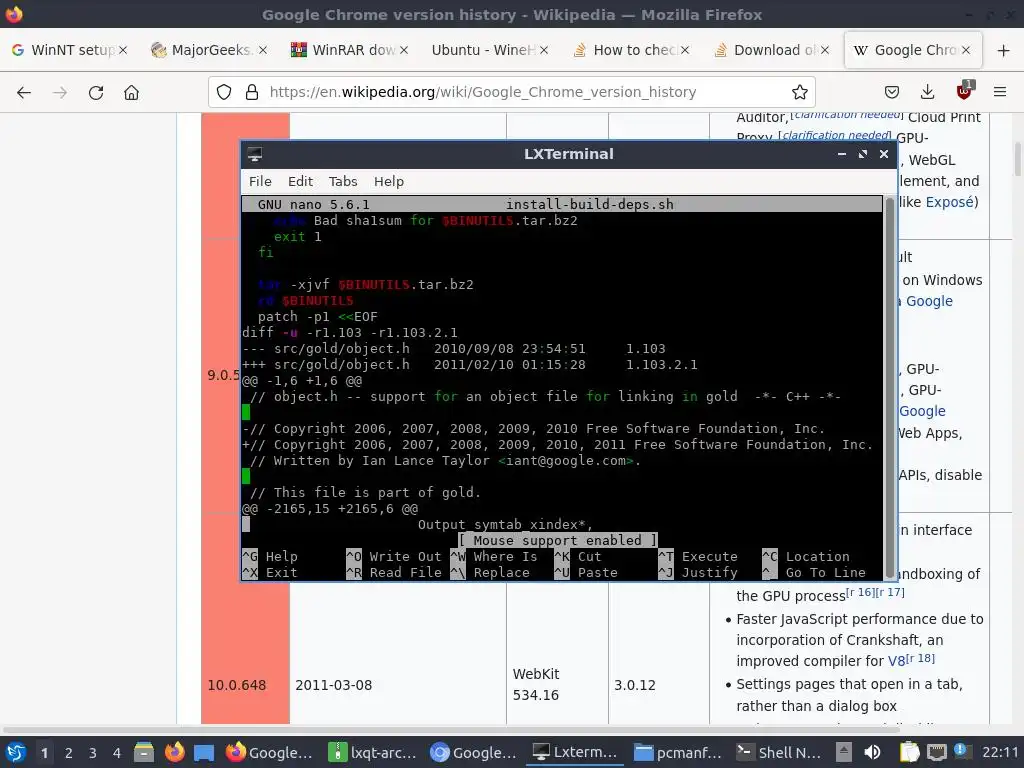Switch to virtual desktop 3

pyautogui.click(x=93, y=753)
